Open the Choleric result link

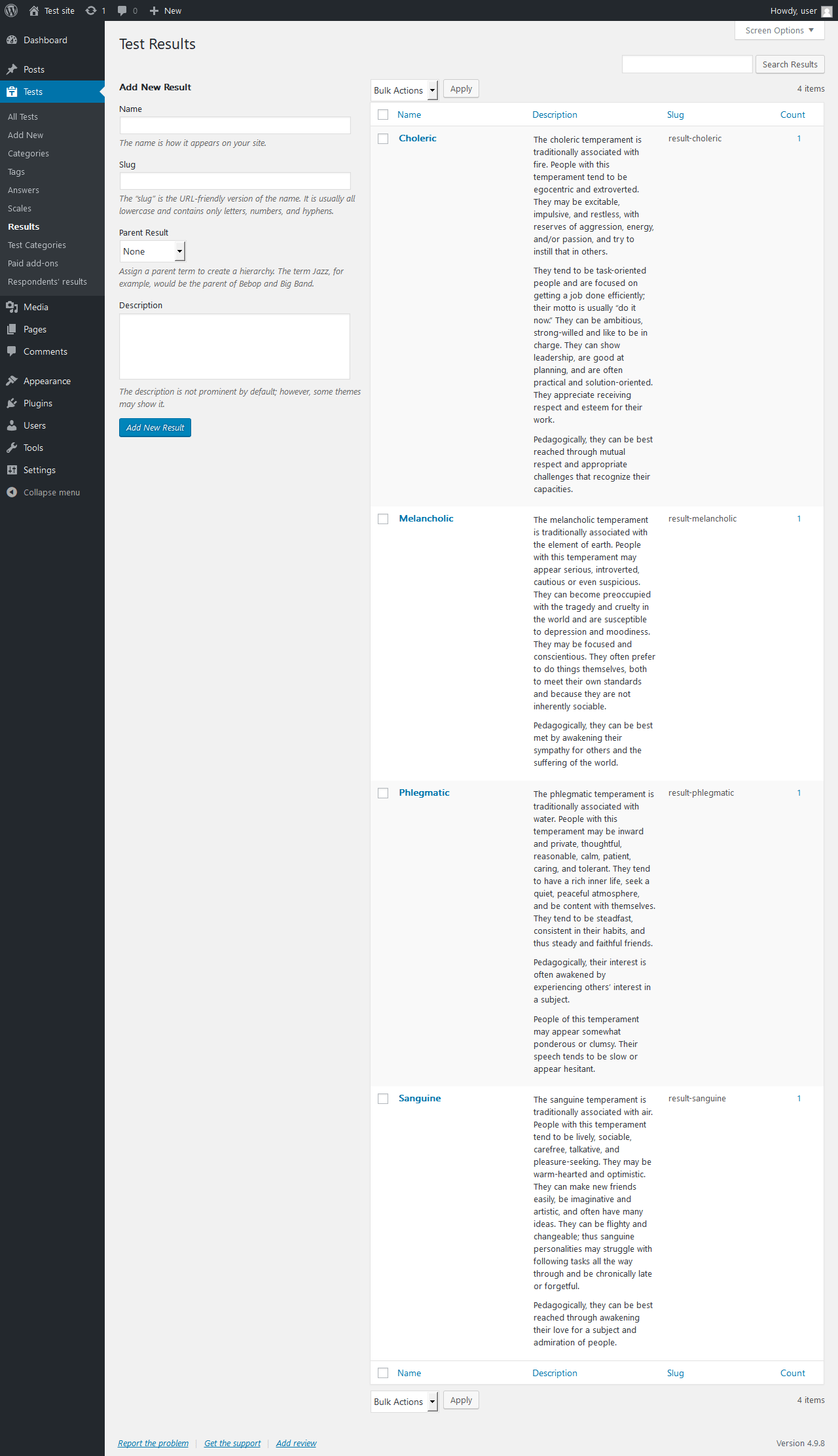pos(418,138)
